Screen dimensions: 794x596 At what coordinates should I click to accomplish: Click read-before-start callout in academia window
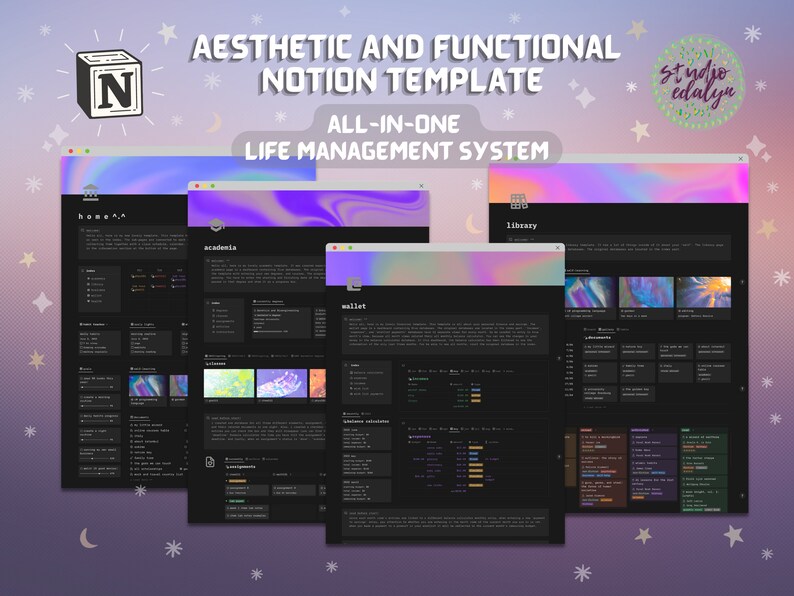(265, 431)
